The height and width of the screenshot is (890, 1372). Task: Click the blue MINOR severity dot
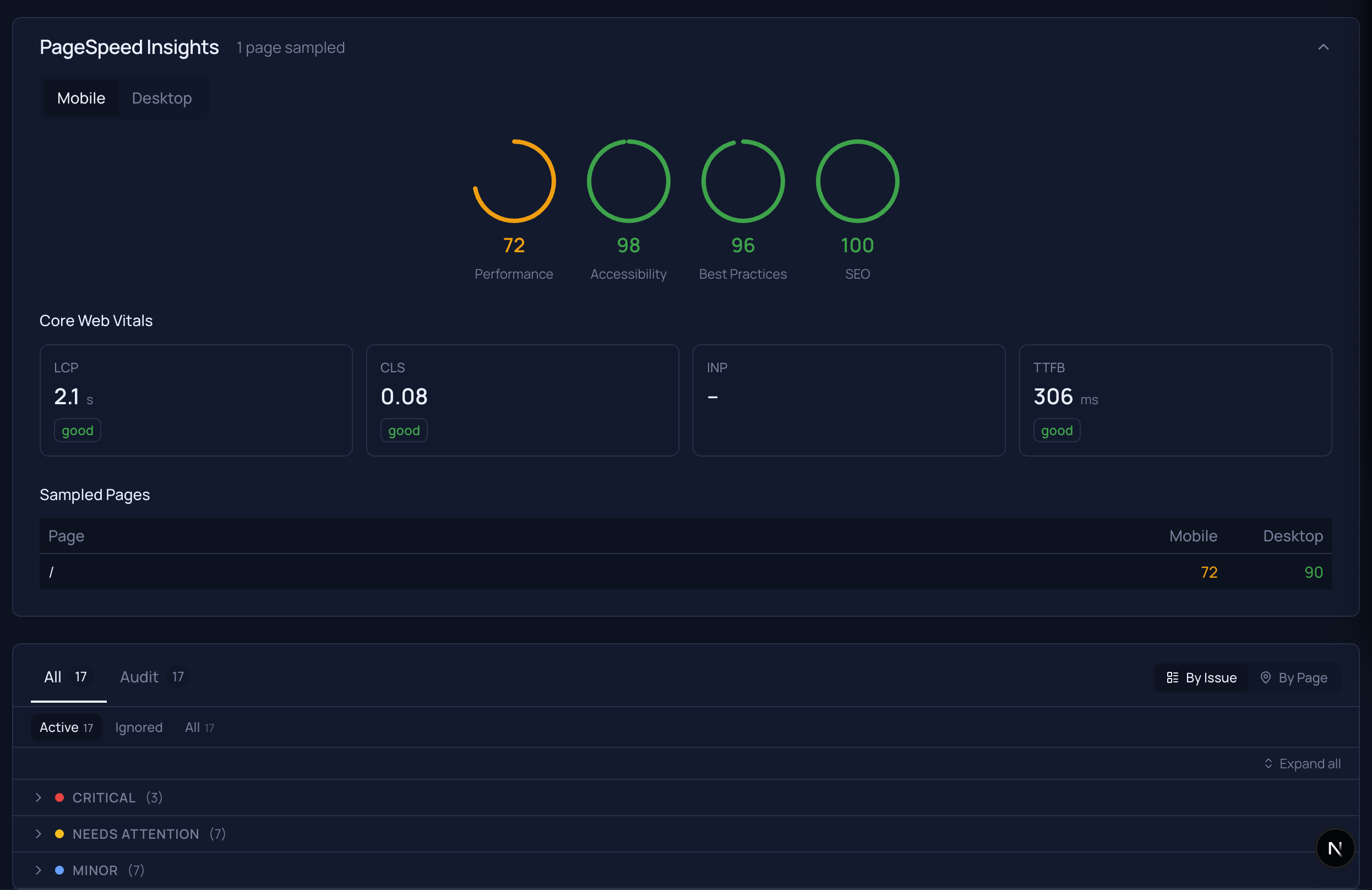60,870
